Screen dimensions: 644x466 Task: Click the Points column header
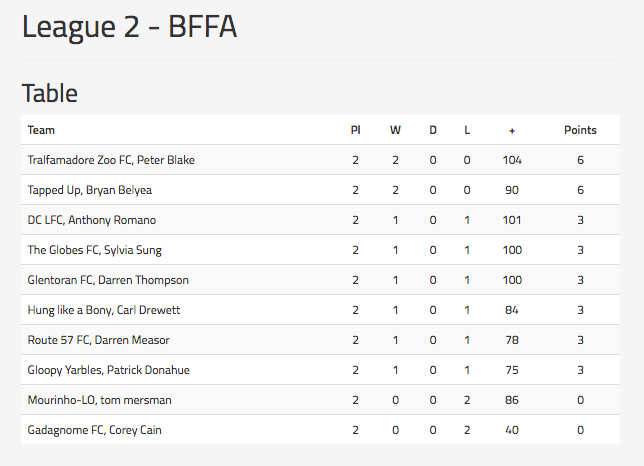[x=580, y=130]
